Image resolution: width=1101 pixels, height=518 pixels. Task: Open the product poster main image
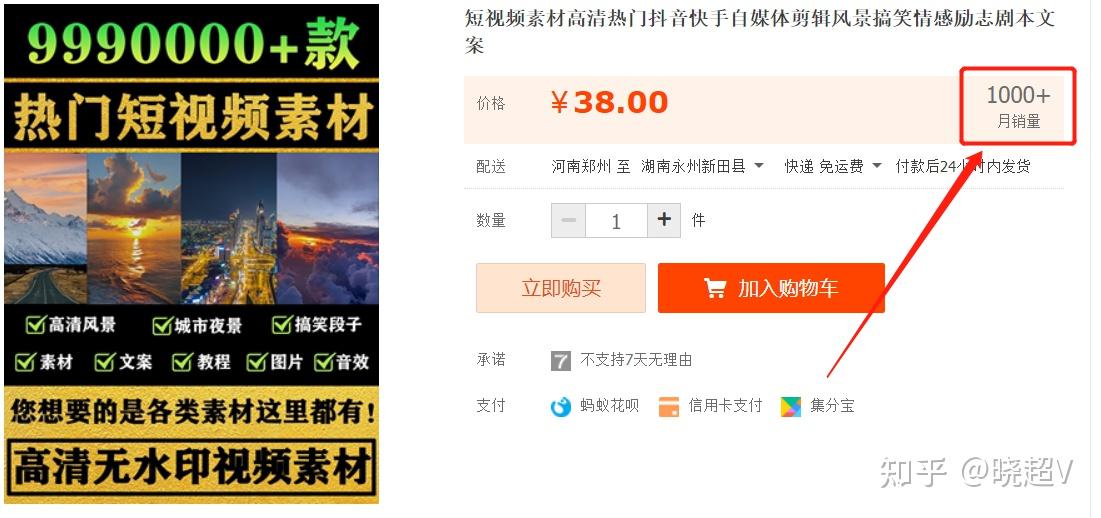click(x=192, y=254)
